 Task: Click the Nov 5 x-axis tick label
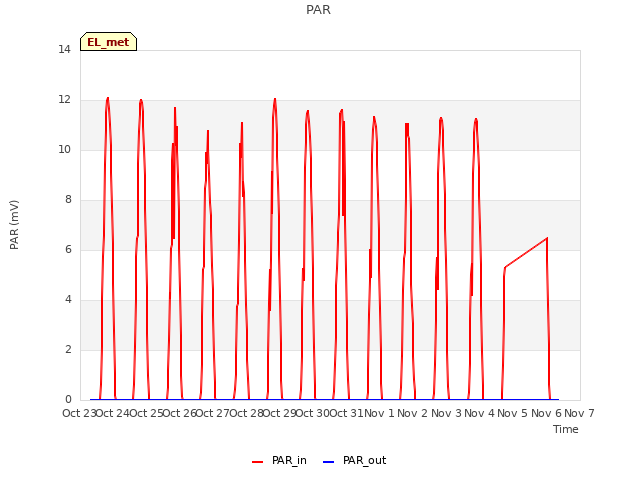513,413
